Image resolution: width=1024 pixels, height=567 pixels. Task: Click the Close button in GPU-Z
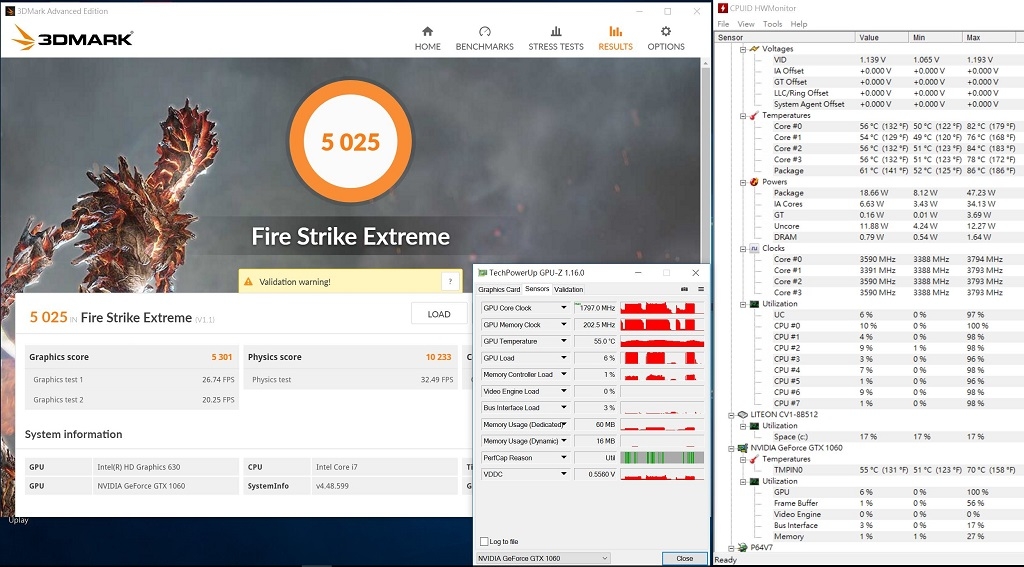pos(684,558)
